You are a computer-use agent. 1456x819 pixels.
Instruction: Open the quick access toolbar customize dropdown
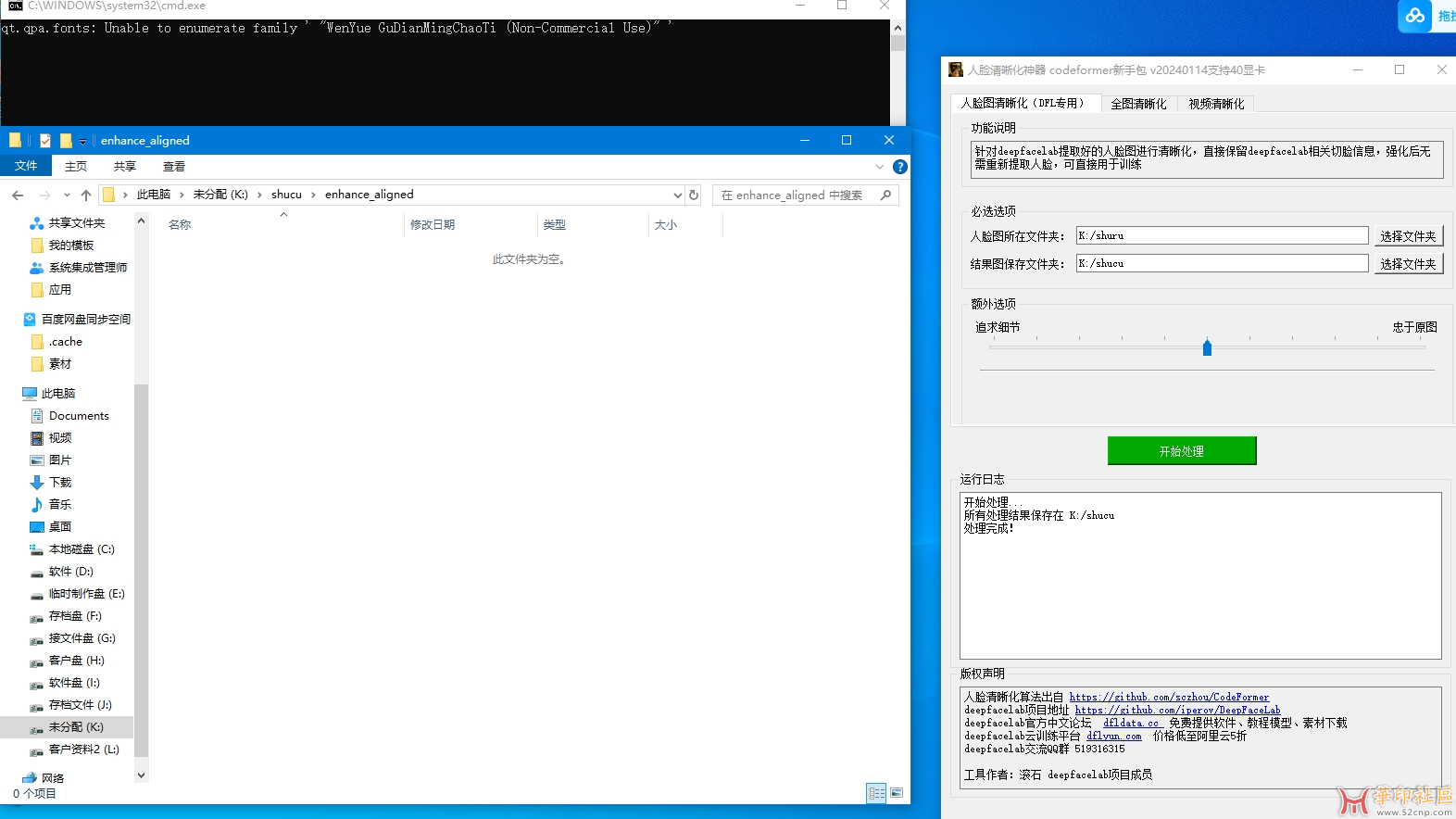[x=82, y=141]
